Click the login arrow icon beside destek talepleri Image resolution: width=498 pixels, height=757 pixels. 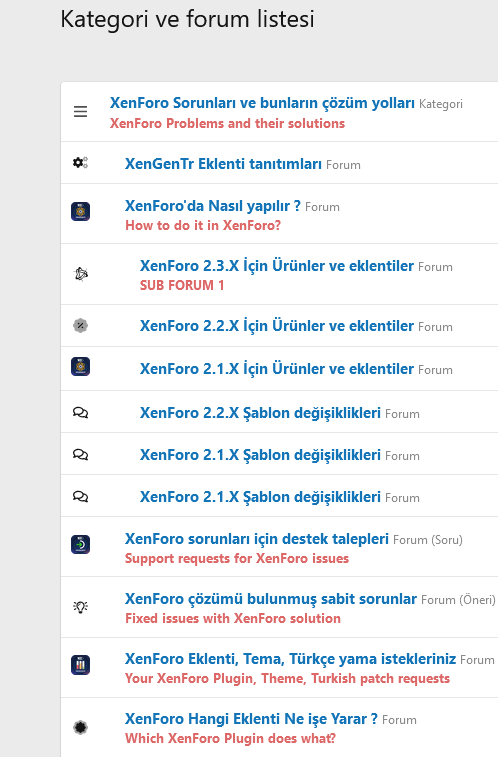coord(81,545)
